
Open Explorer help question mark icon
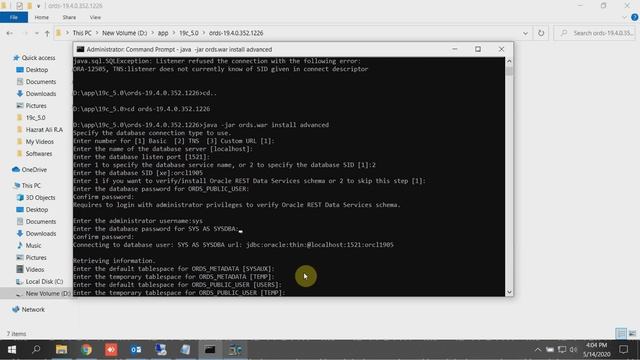[x=635, y=18]
